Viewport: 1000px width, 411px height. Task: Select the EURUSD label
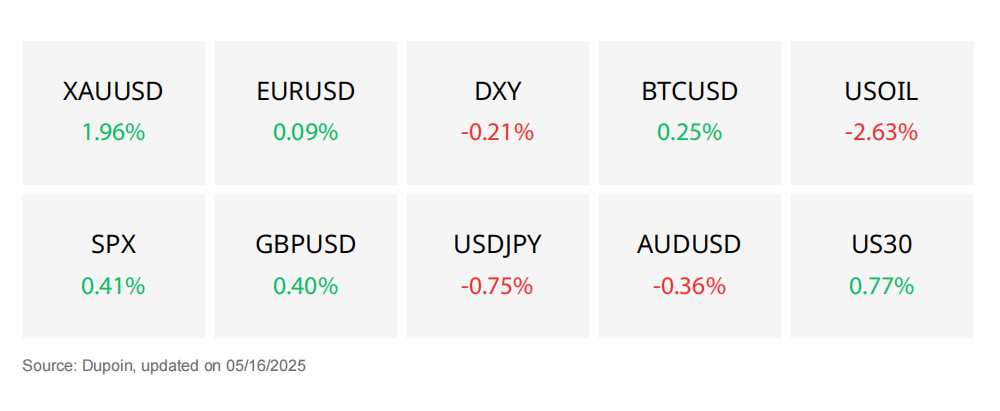(305, 92)
